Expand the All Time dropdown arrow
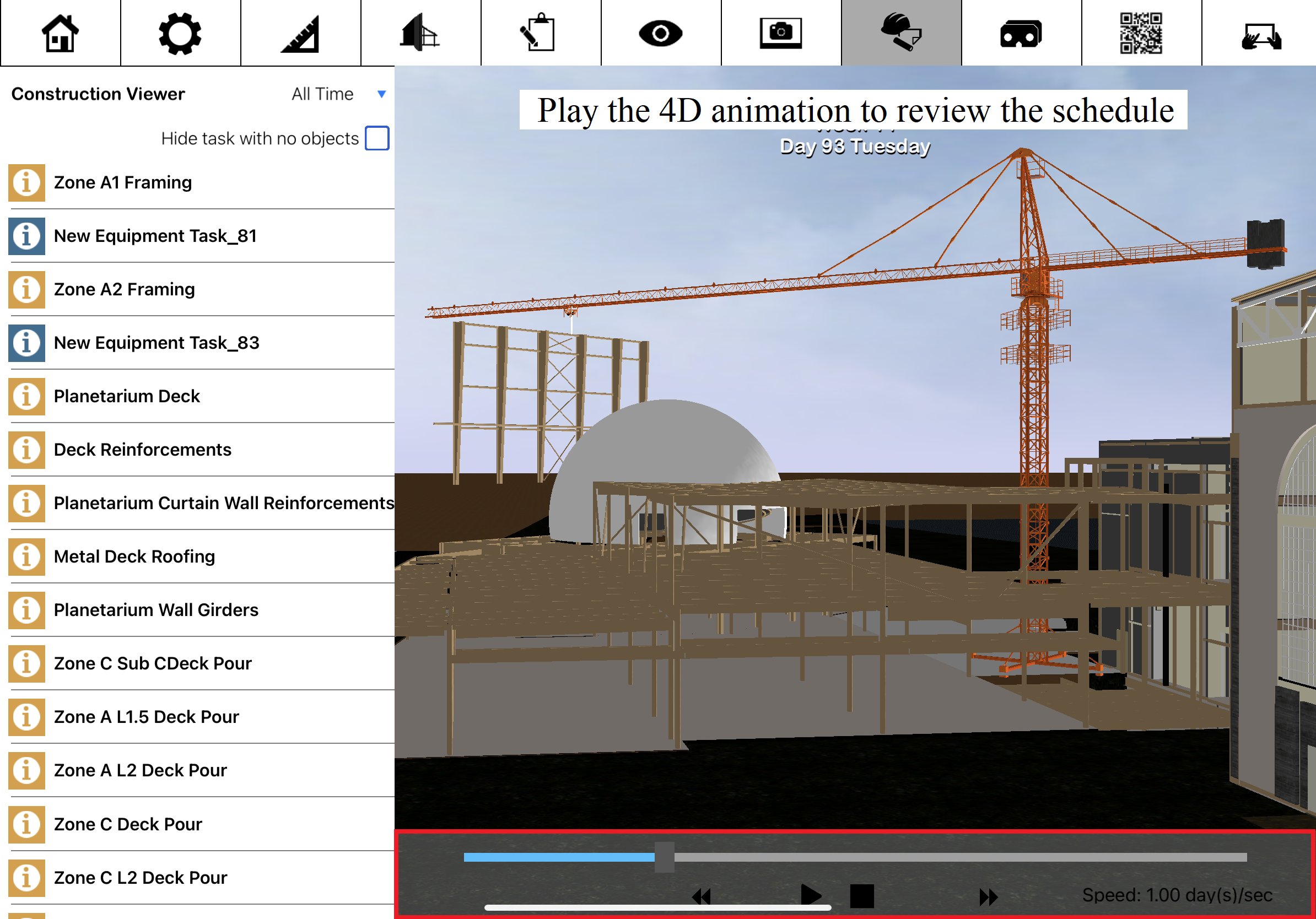Image resolution: width=1316 pixels, height=919 pixels. tap(382, 94)
